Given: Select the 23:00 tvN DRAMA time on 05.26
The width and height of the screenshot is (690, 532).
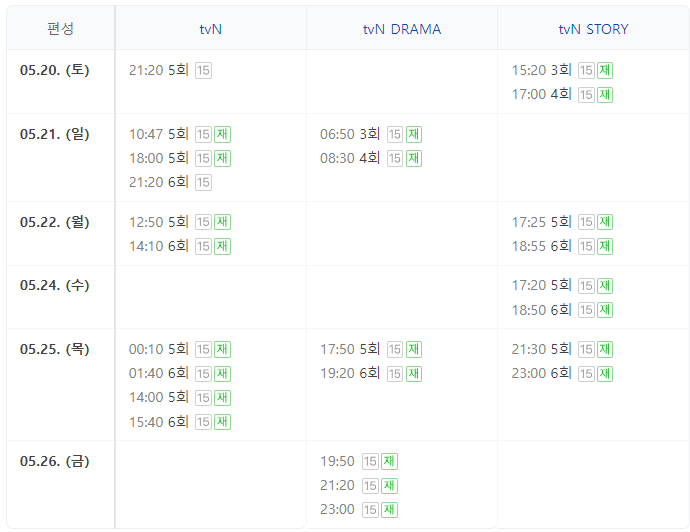Looking at the screenshot, I should 338,509.
